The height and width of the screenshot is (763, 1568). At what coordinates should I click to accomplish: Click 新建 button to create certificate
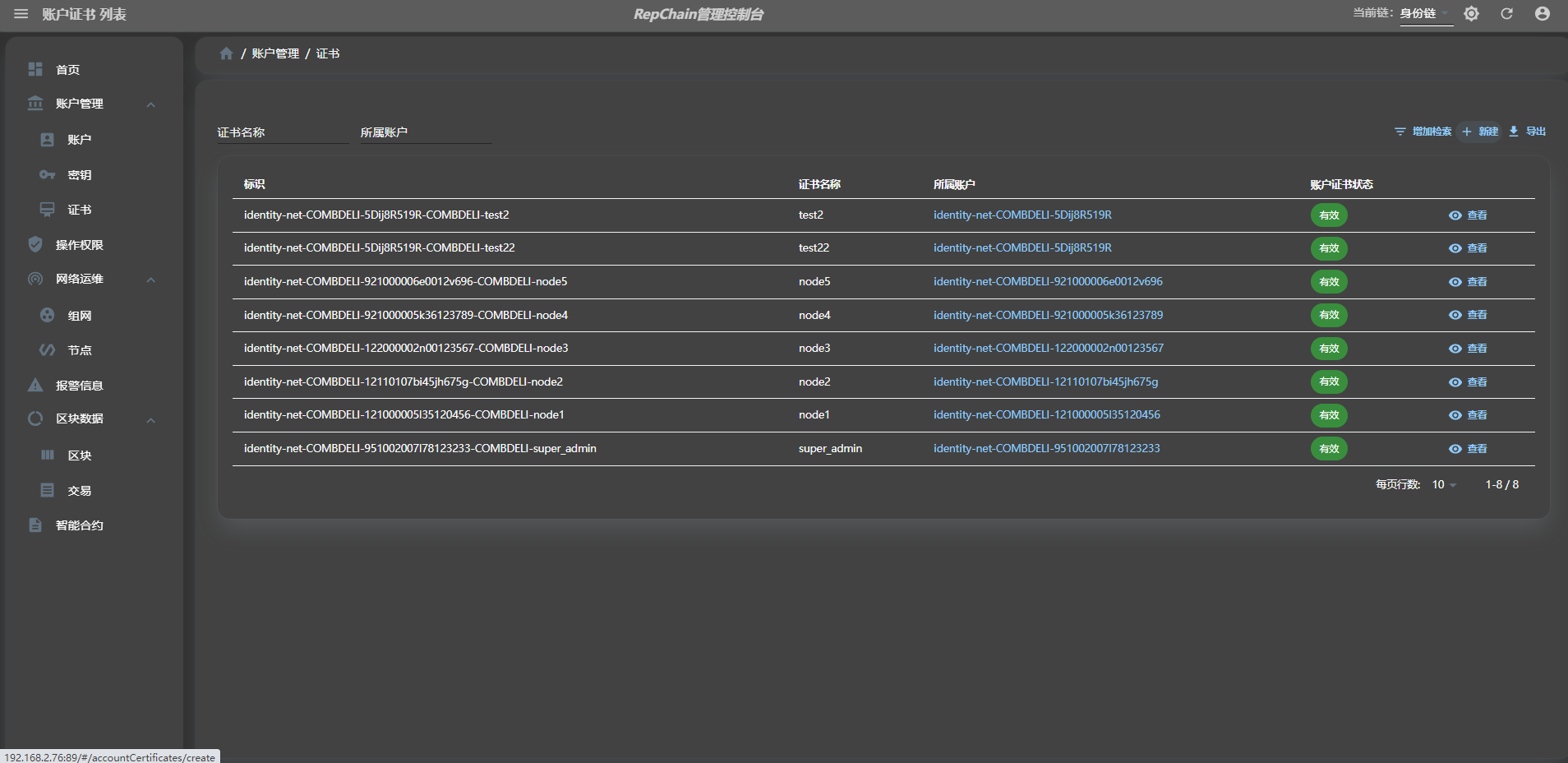click(1480, 132)
